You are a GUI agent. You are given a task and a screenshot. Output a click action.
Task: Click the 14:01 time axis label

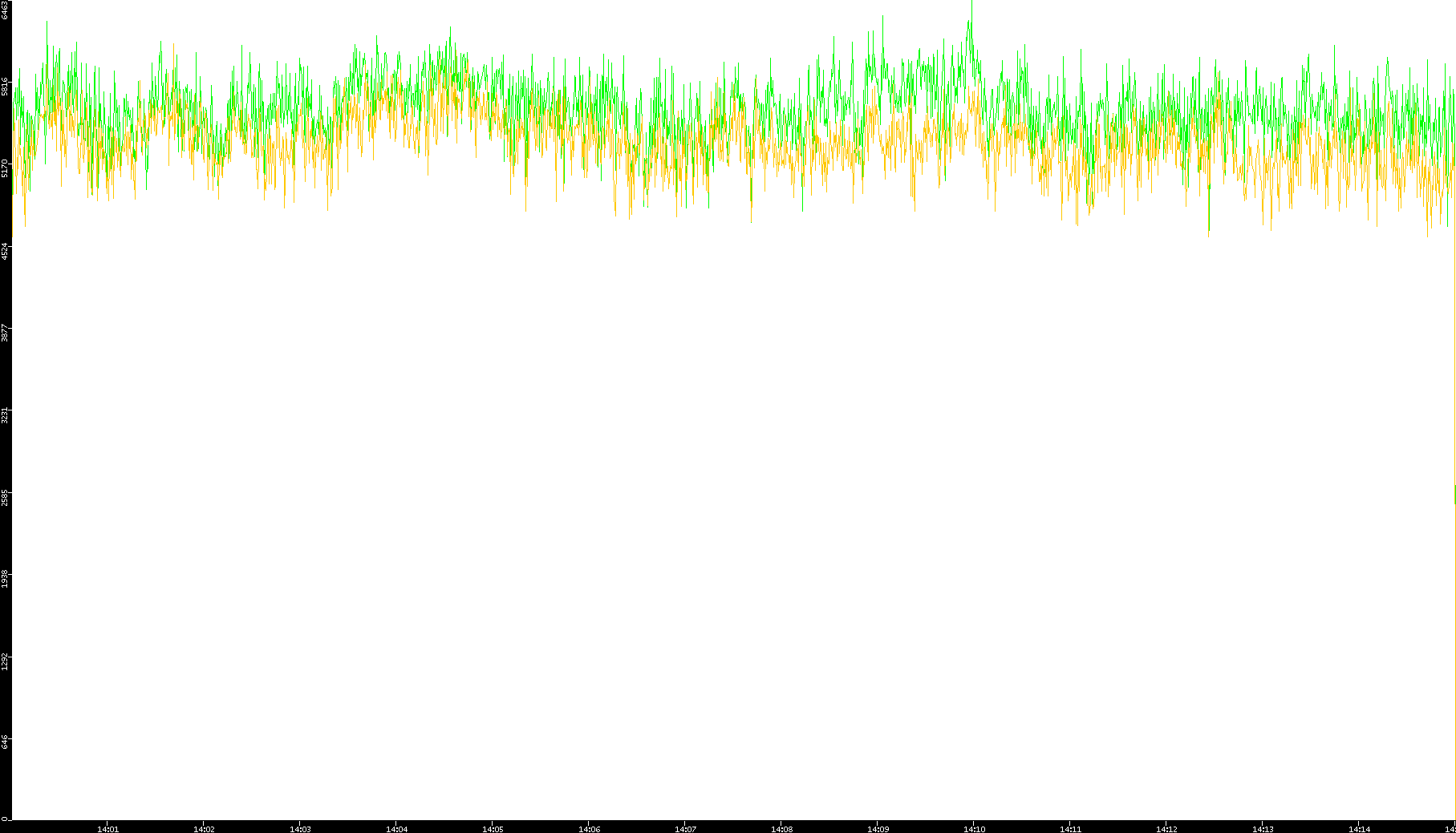point(107,829)
